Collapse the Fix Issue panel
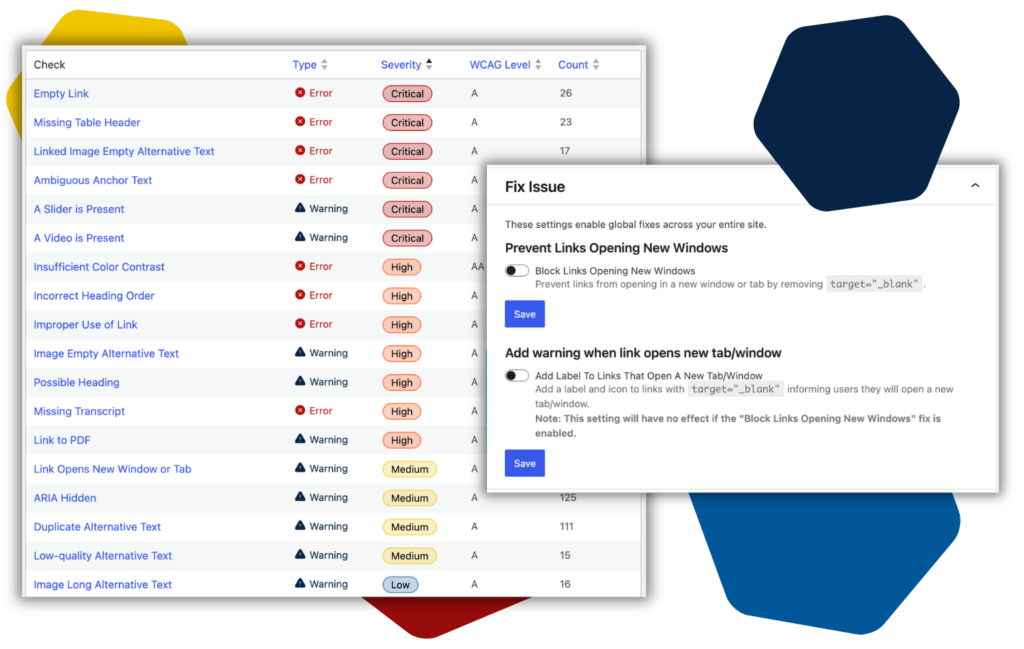 coord(975,185)
